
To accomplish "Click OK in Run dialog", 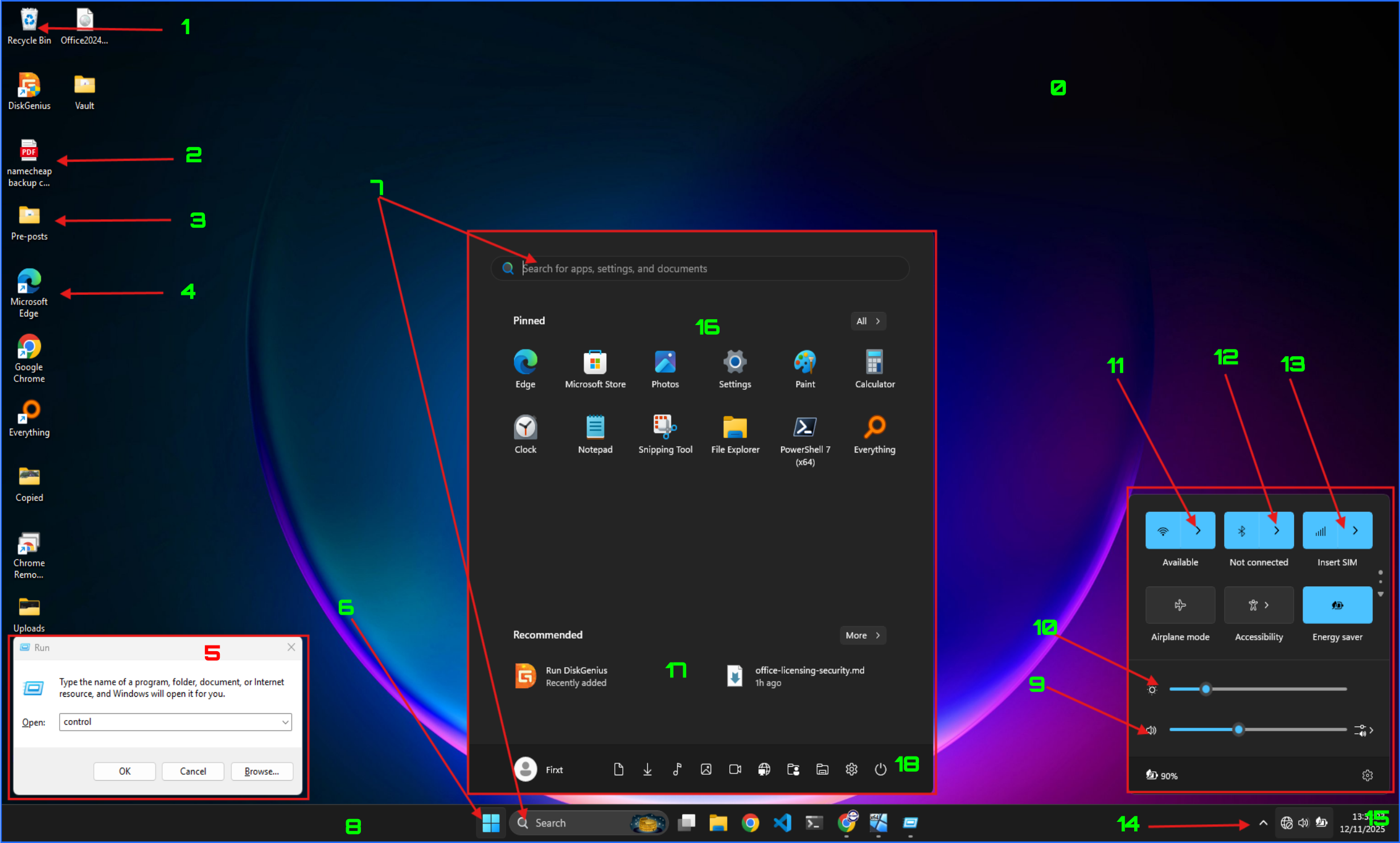I will tap(124, 771).
